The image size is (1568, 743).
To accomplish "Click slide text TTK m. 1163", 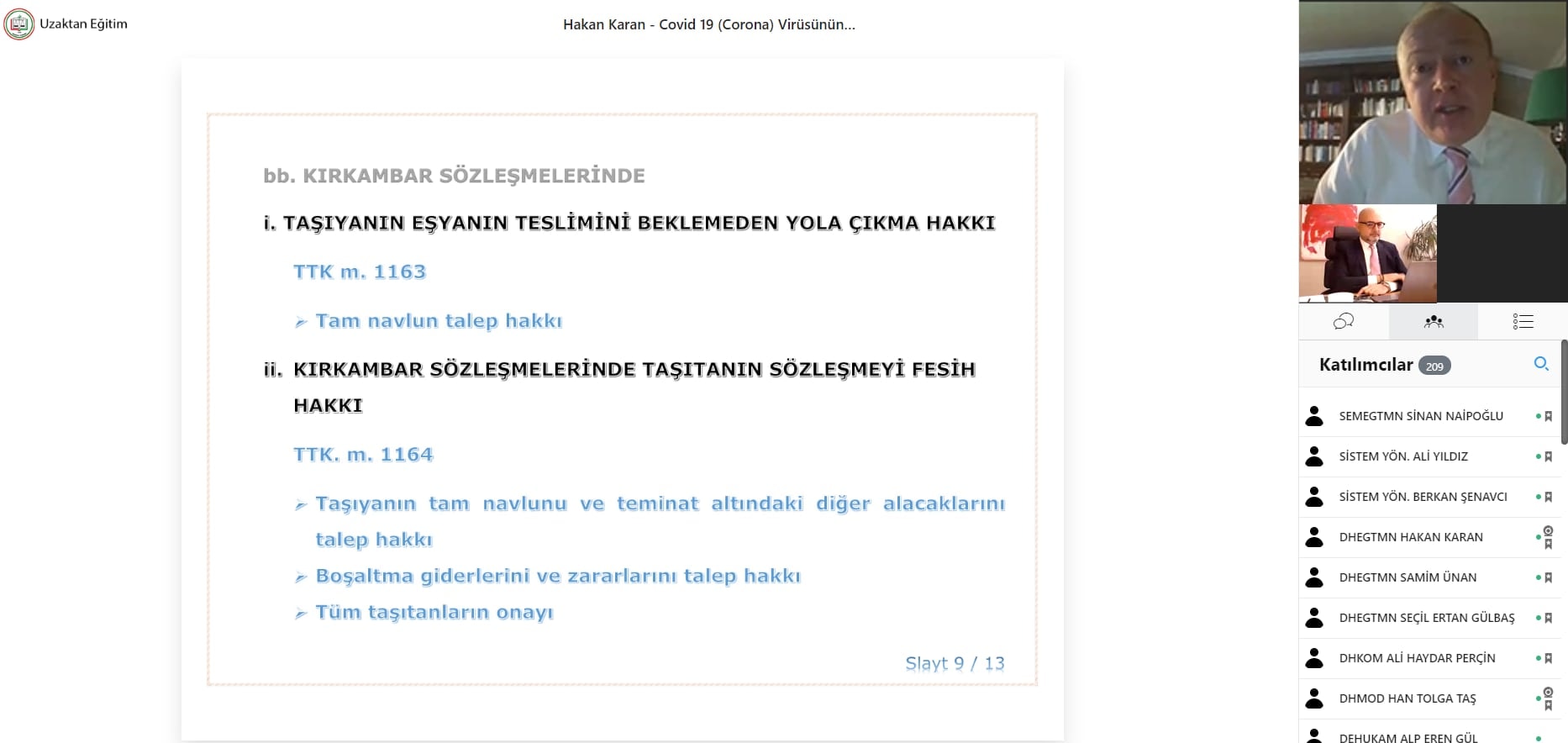I will coord(360,271).
